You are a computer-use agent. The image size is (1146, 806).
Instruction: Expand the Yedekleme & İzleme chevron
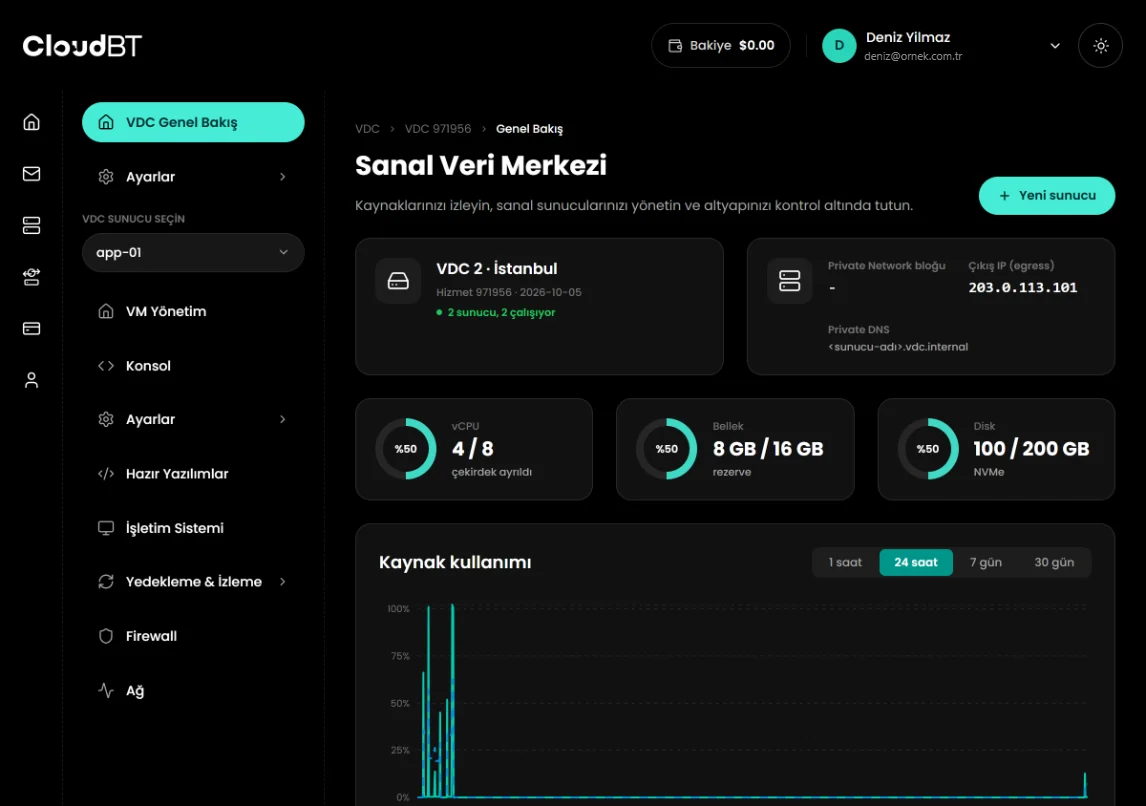(282, 582)
